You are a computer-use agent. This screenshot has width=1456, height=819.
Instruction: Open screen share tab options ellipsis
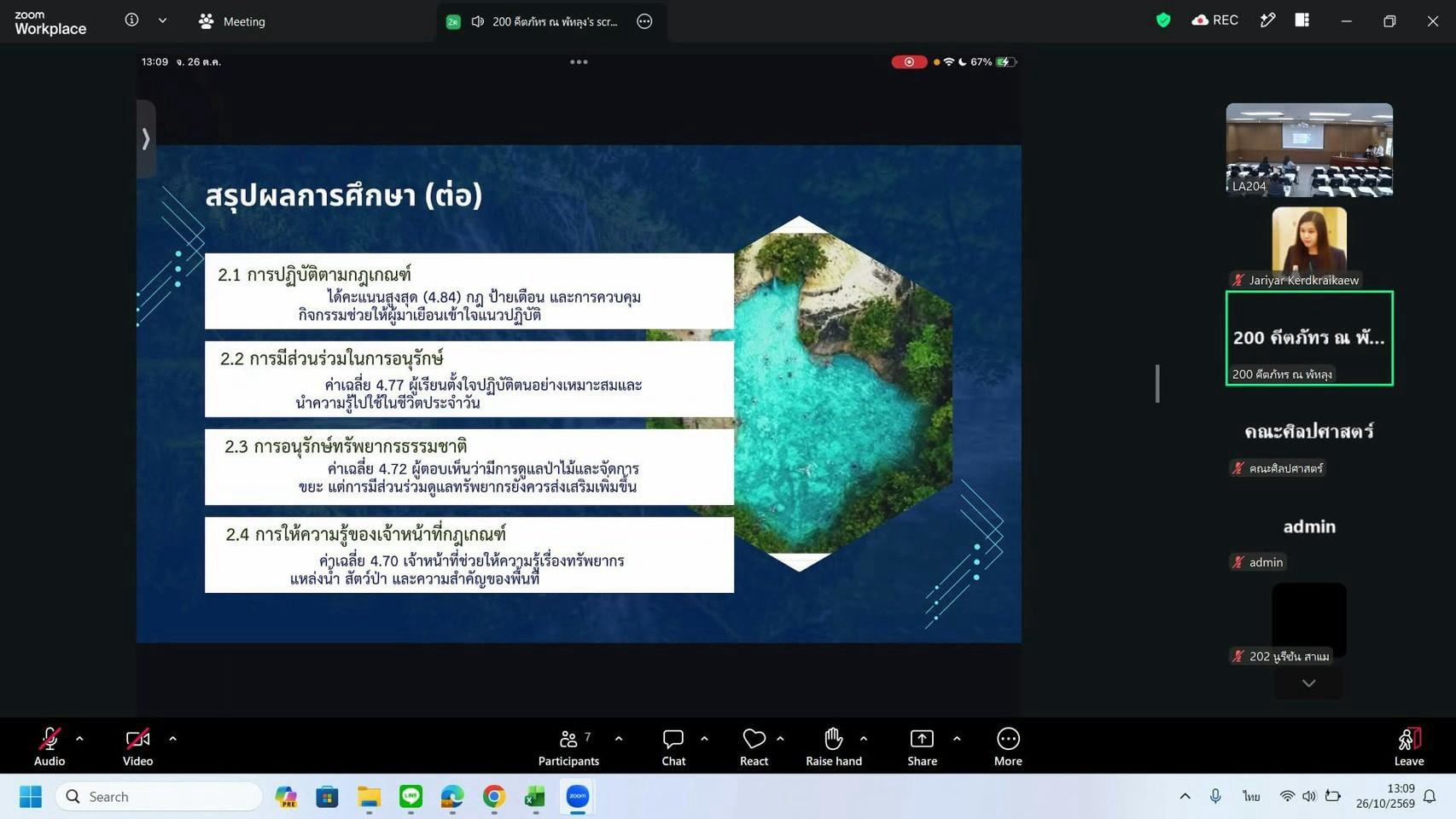pyautogui.click(x=644, y=21)
